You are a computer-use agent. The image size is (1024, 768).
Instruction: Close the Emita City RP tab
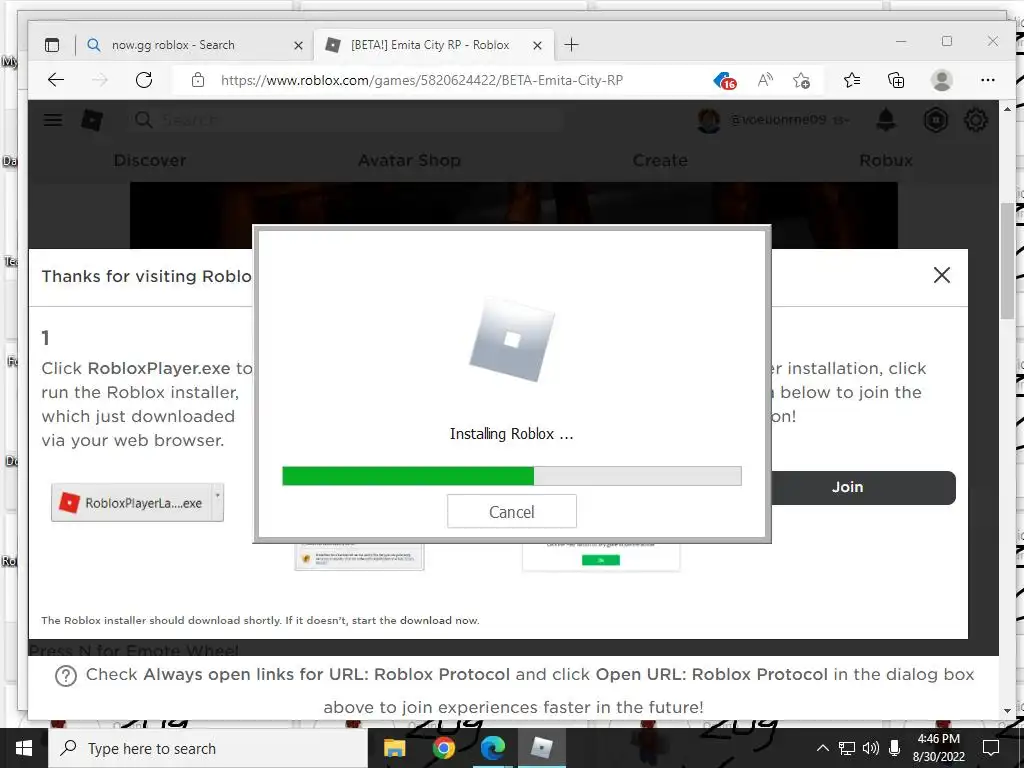(x=537, y=46)
